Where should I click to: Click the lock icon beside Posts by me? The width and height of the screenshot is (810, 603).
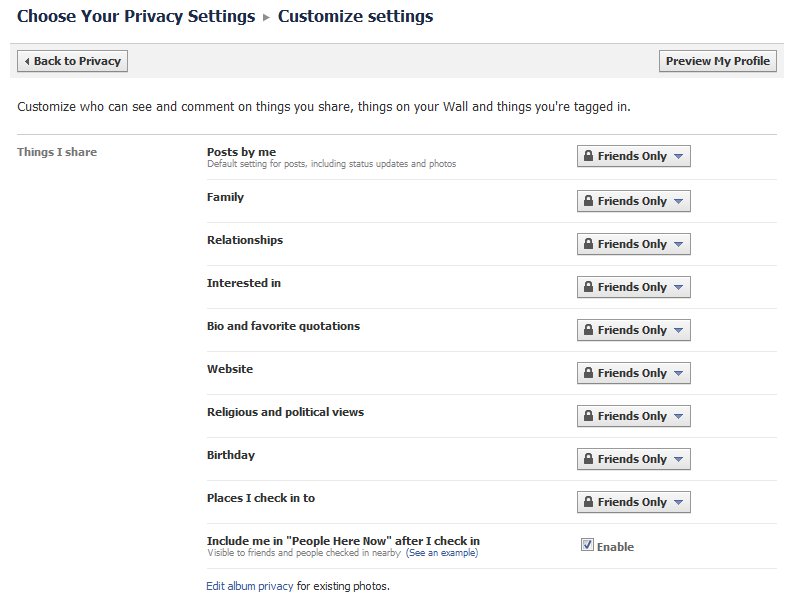click(588, 156)
